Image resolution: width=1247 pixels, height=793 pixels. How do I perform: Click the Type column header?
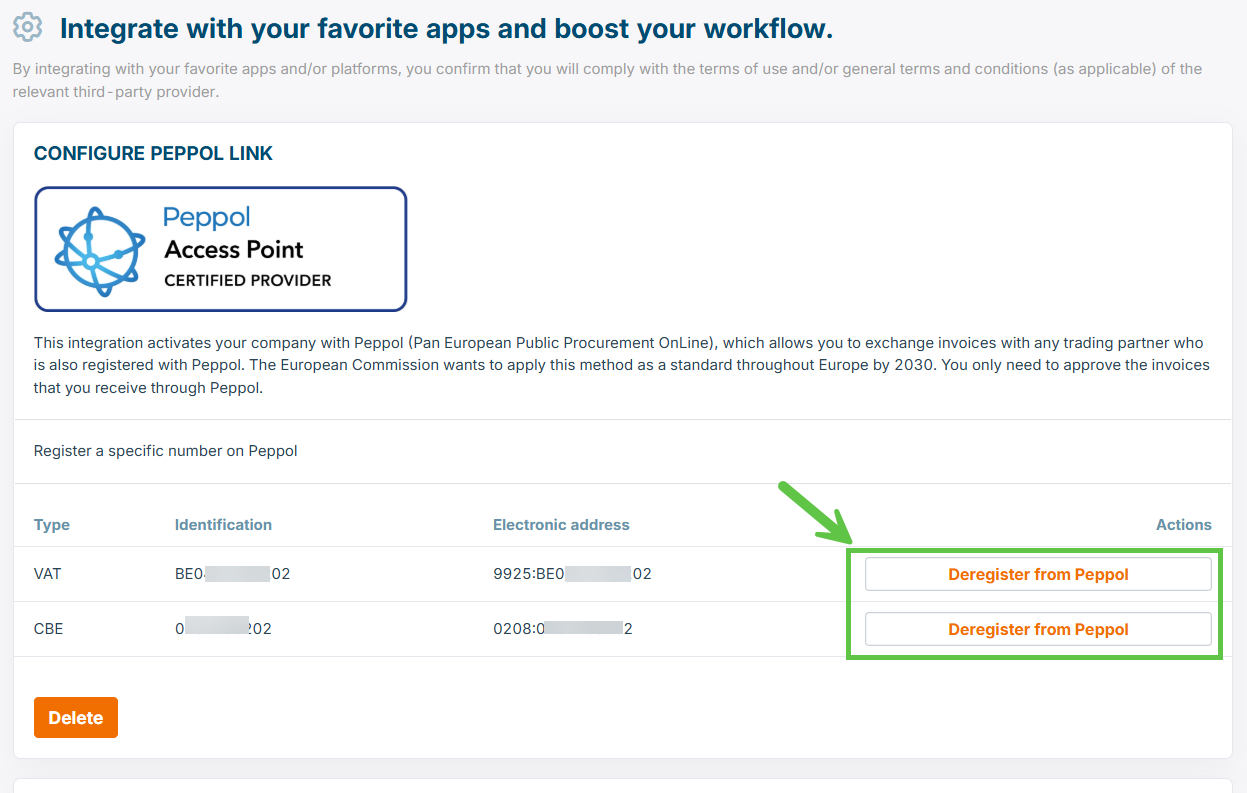coord(52,524)
